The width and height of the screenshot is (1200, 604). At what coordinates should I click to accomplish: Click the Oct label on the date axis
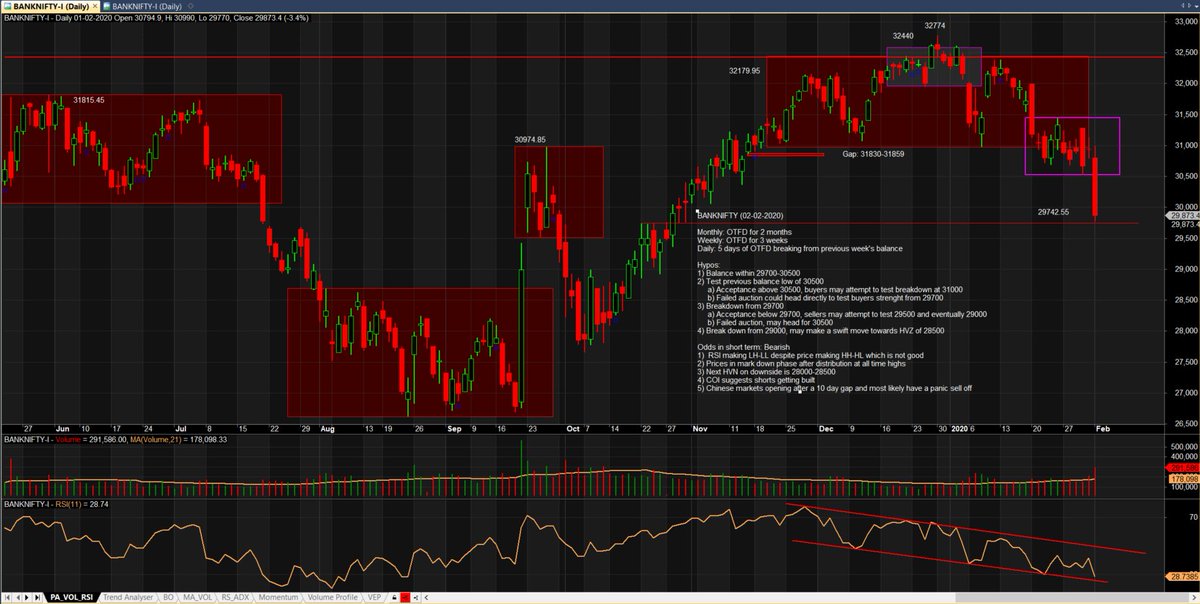pyautogui.click(x=573, y=427)
